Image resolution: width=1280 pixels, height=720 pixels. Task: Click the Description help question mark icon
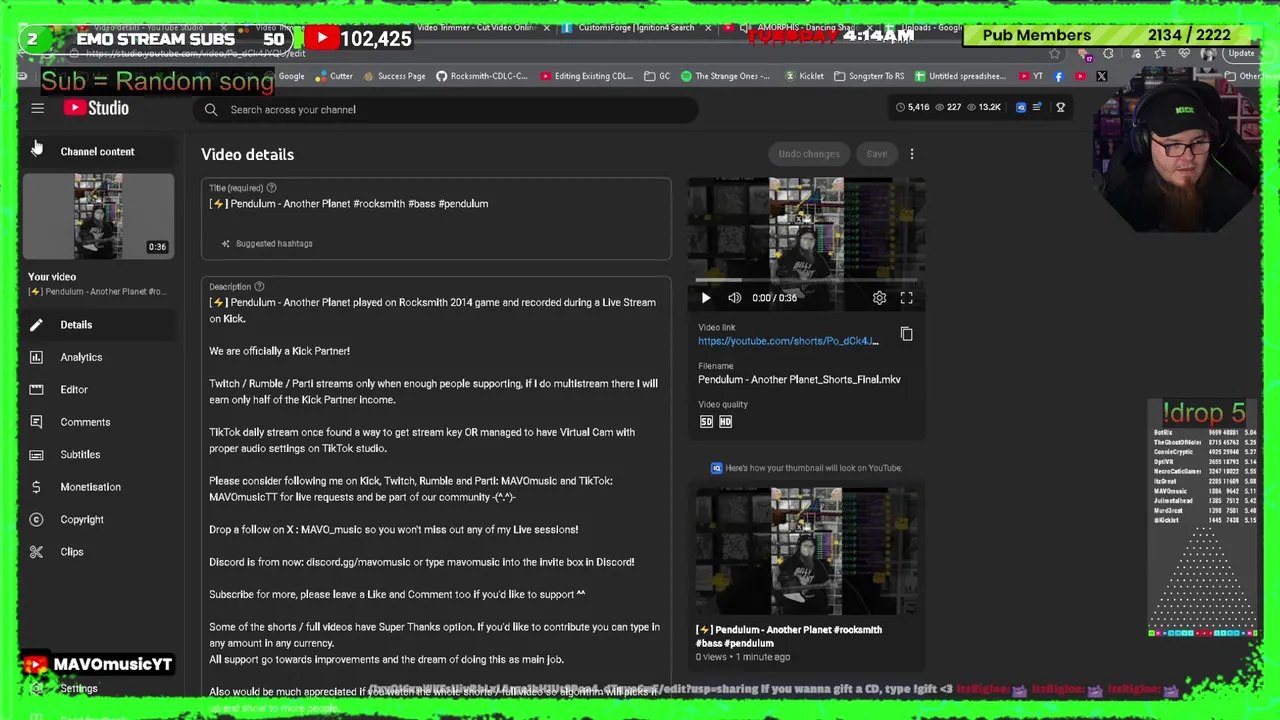pos(259,287)
